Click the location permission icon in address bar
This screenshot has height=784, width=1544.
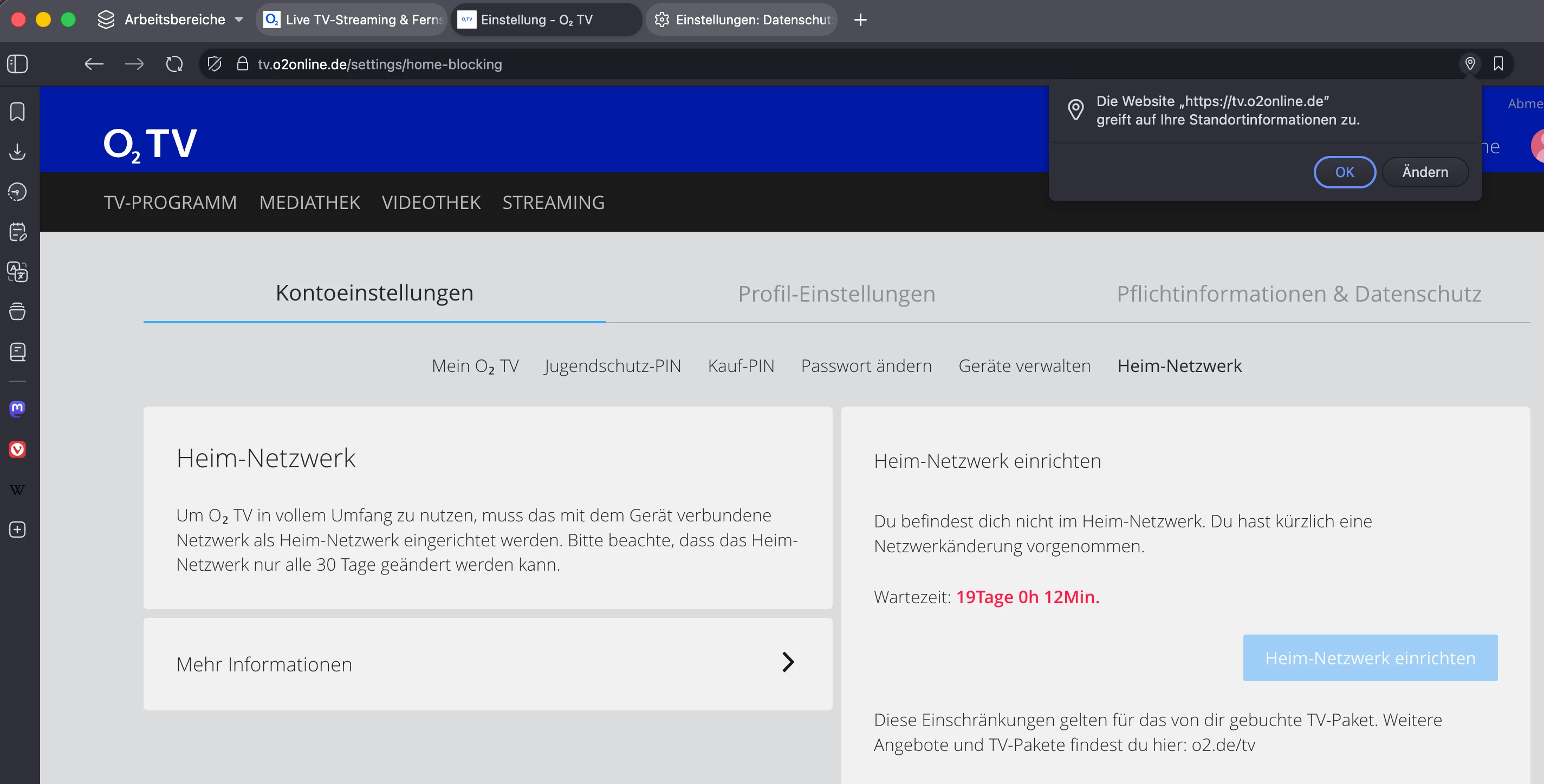tap(1470, 63)
